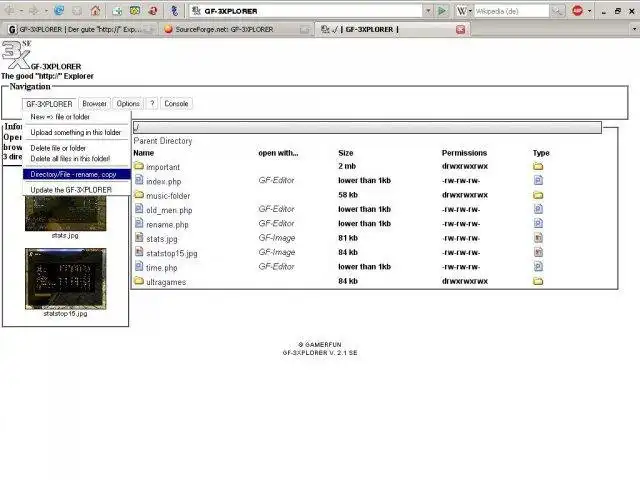Image resolution: width=640 pixels, height=480 pixels.
Task: Click the stats.jpg preview thumbnail
Action: [x=65, y=213]
